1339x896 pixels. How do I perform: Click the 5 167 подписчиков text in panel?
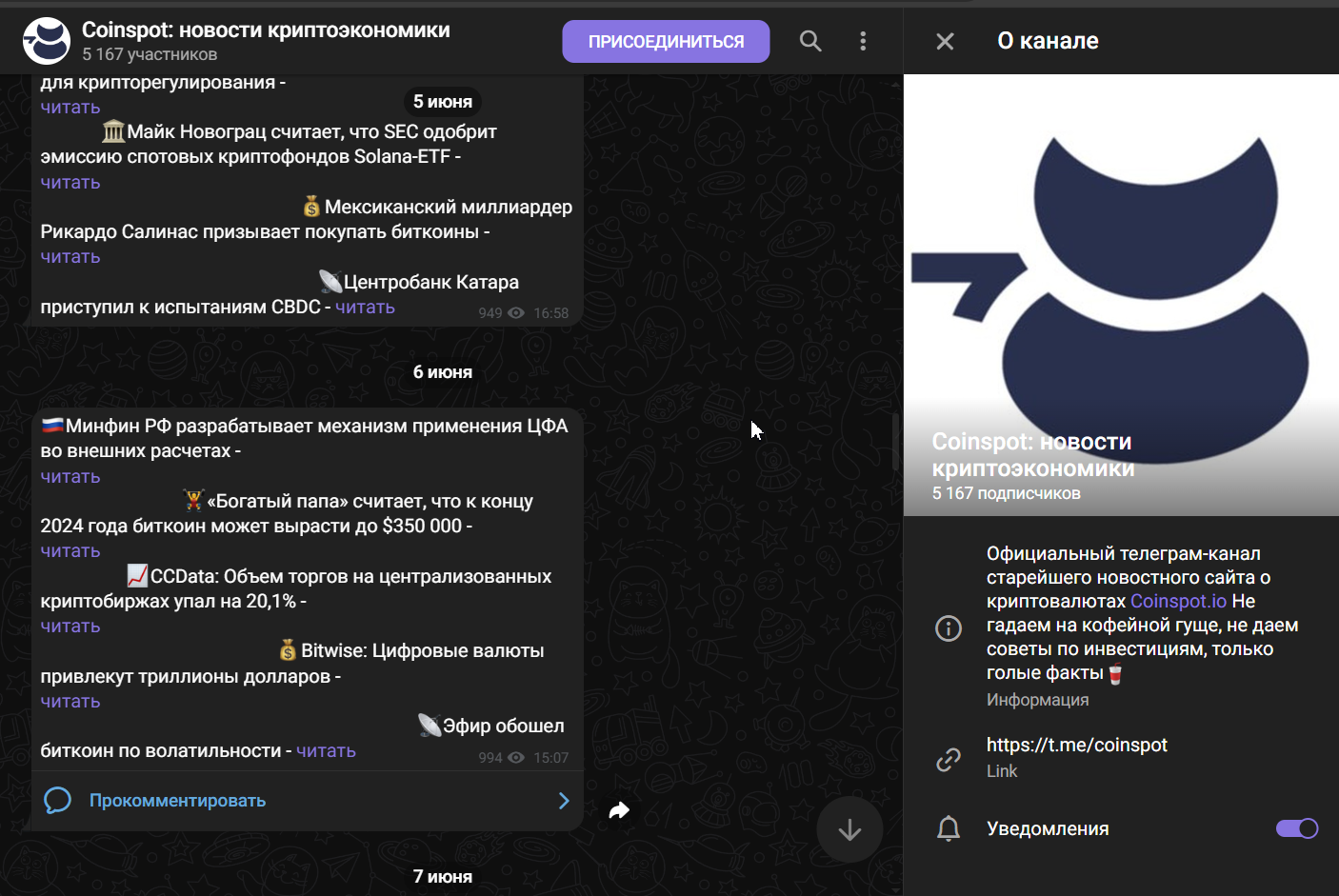(1006, 493)
